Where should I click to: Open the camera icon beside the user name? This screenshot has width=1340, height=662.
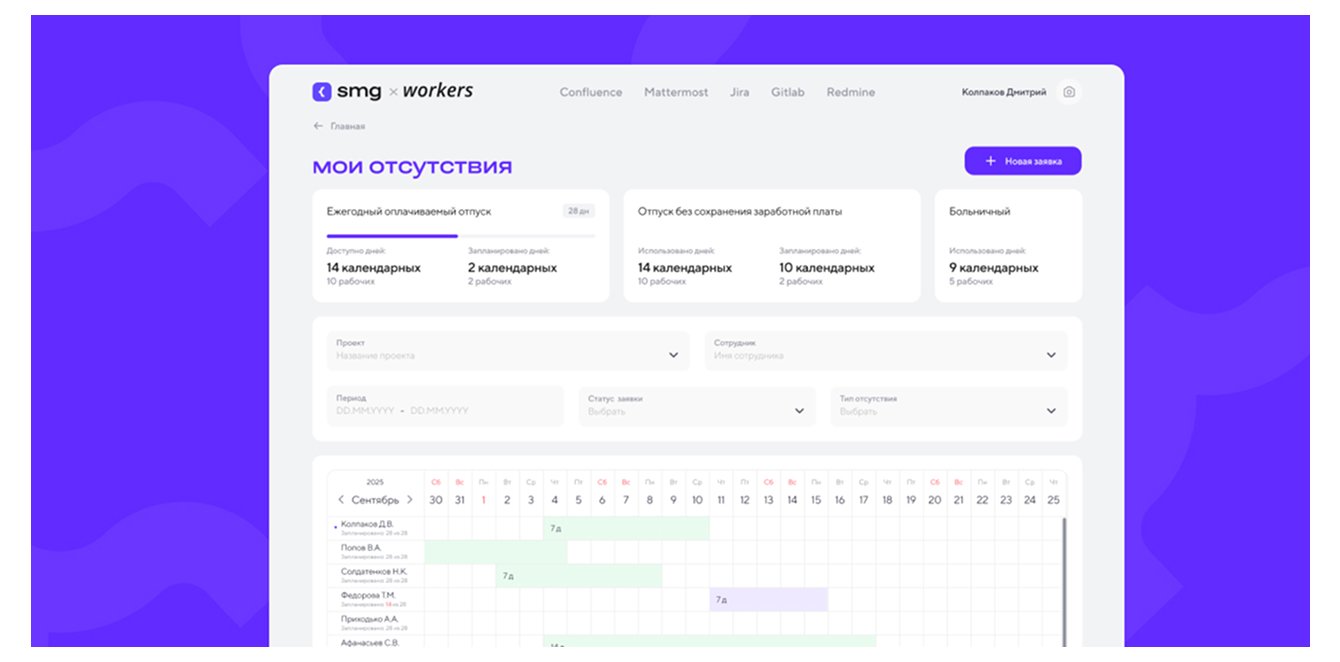(x=1069, y=92)
